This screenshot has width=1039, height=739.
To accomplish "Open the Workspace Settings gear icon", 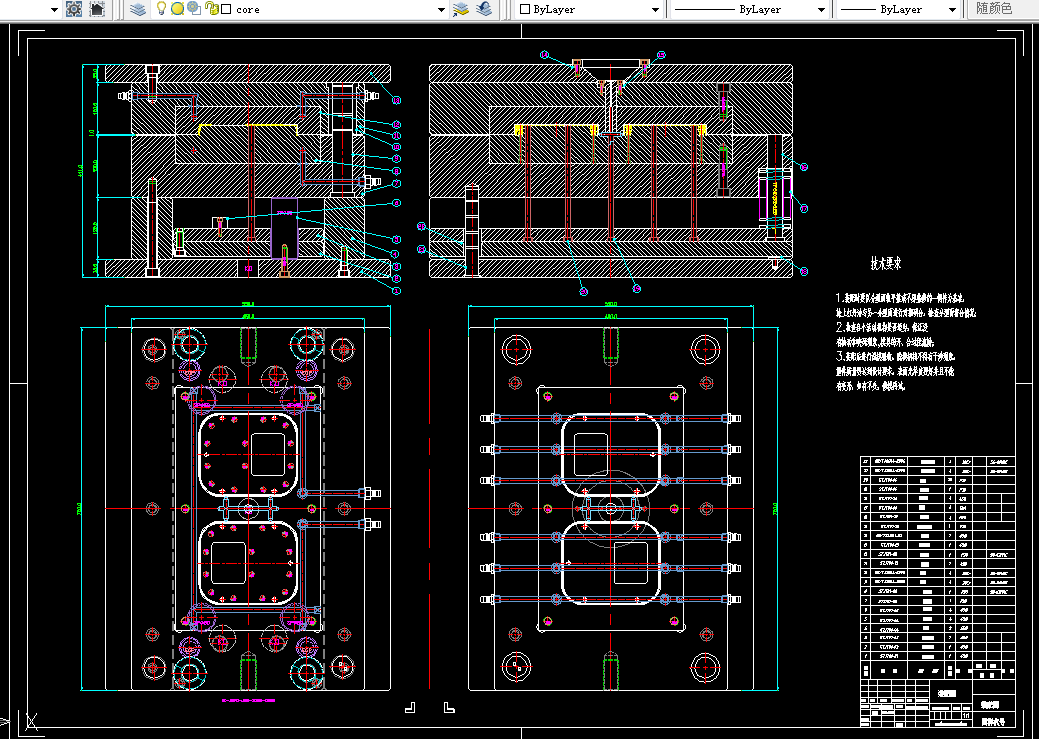I will [x=74, y=9].
